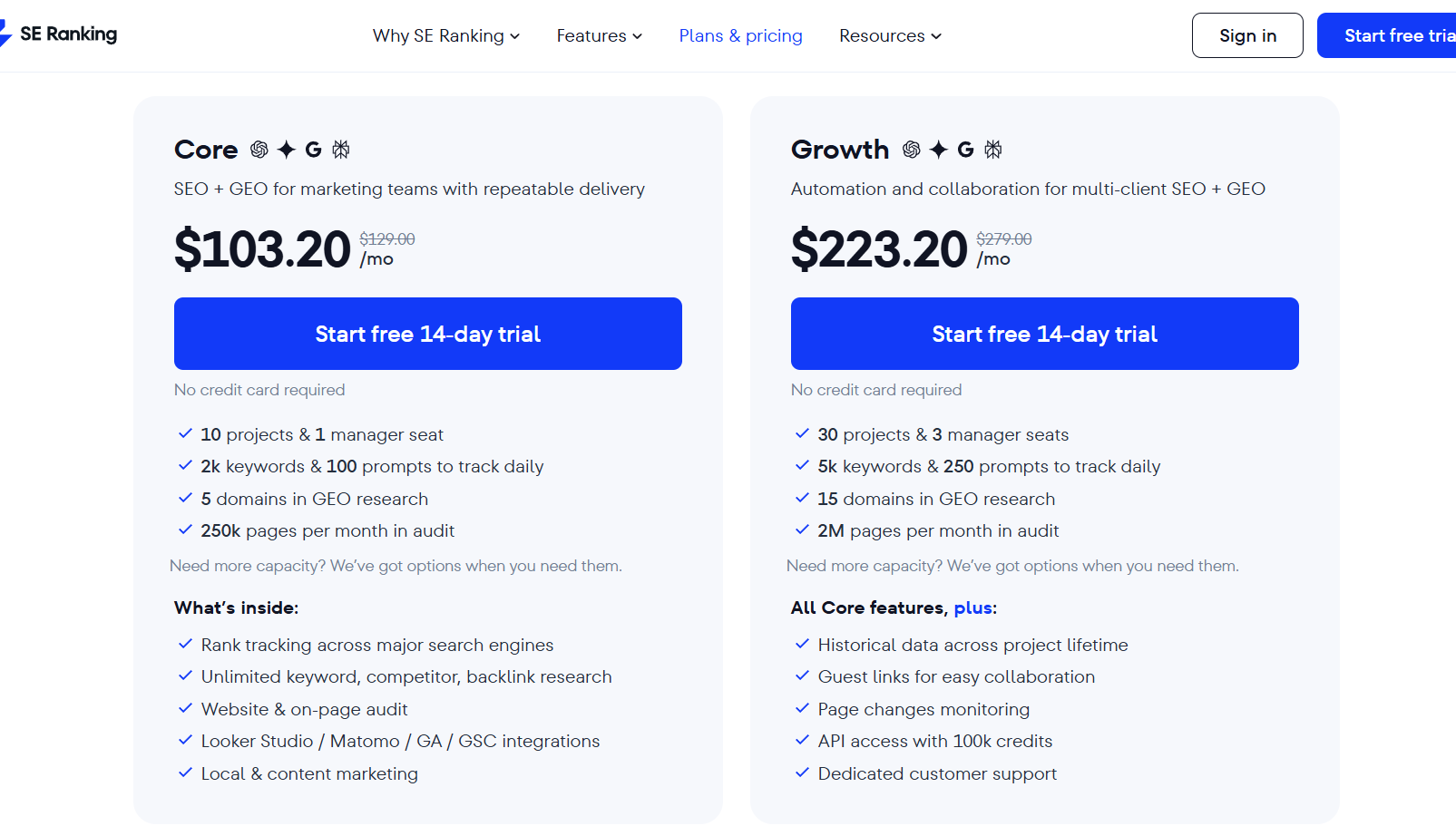Click the Gemini star icon on the Core plan
The height and width of the screenshot is (826, 1456).
[286, 150]
